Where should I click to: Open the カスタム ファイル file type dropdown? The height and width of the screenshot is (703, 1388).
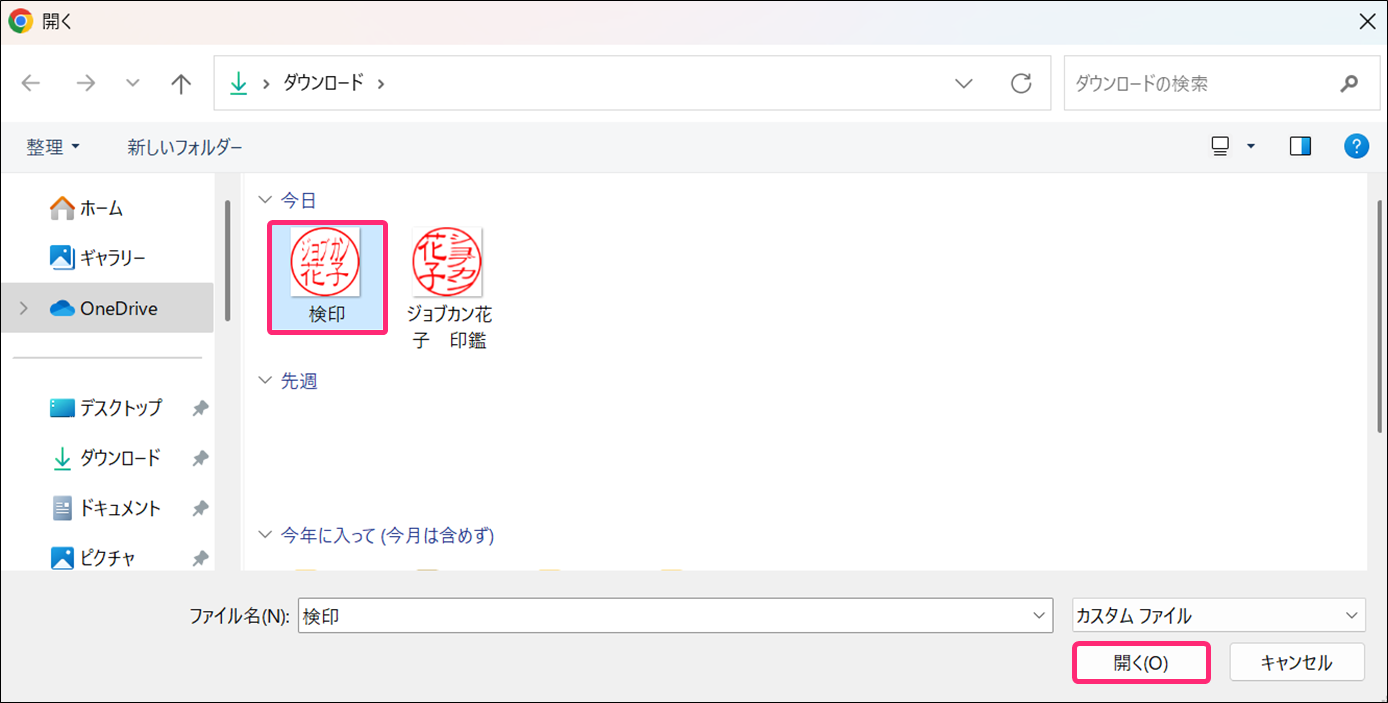(x=1218, y=616)
